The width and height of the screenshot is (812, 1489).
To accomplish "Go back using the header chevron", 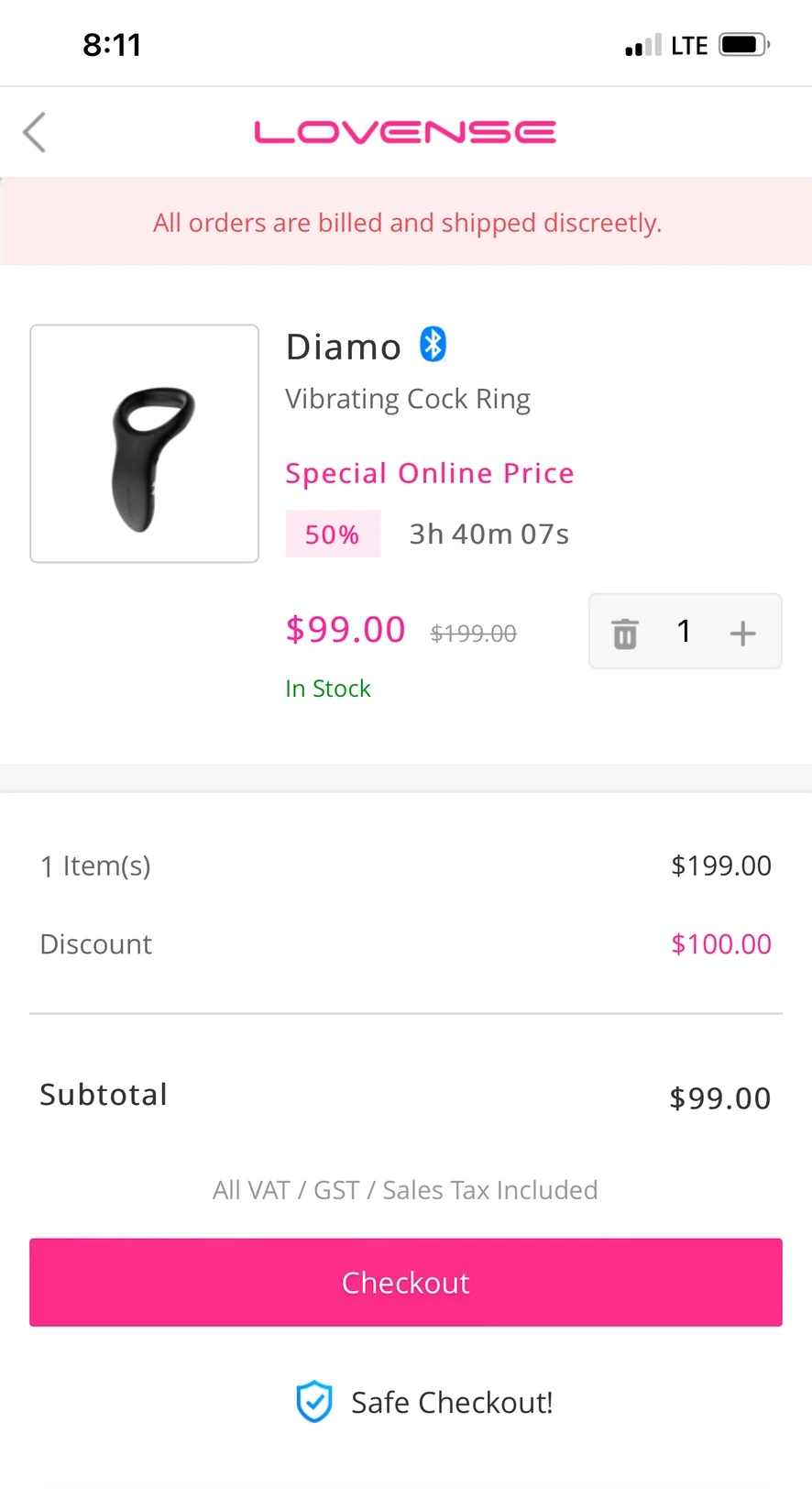I will point(35,132).
